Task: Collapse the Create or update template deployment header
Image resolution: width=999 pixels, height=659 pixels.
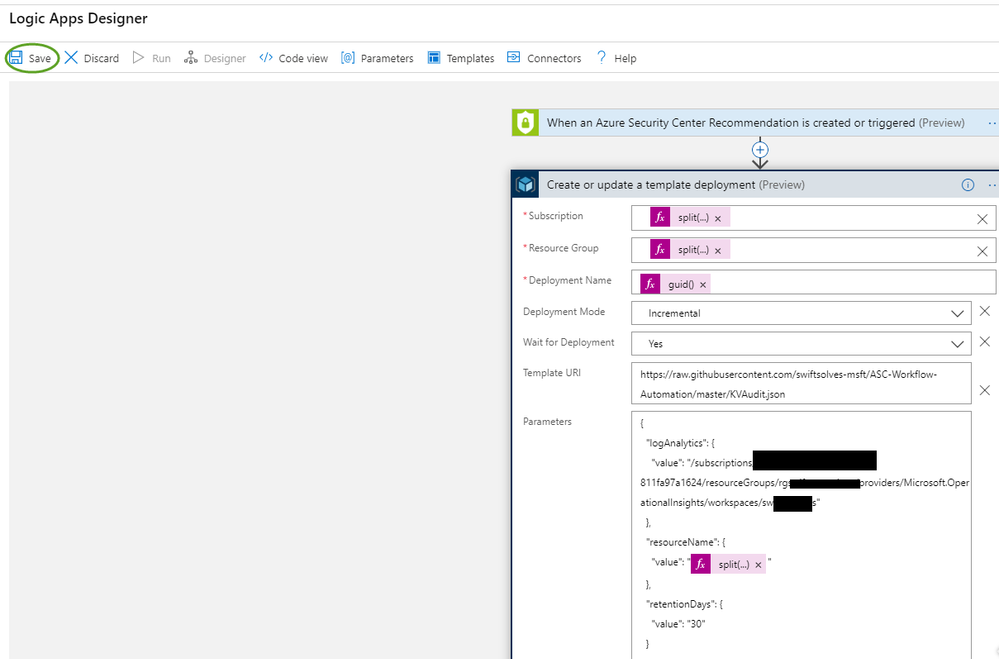Action: pos(755,185)
